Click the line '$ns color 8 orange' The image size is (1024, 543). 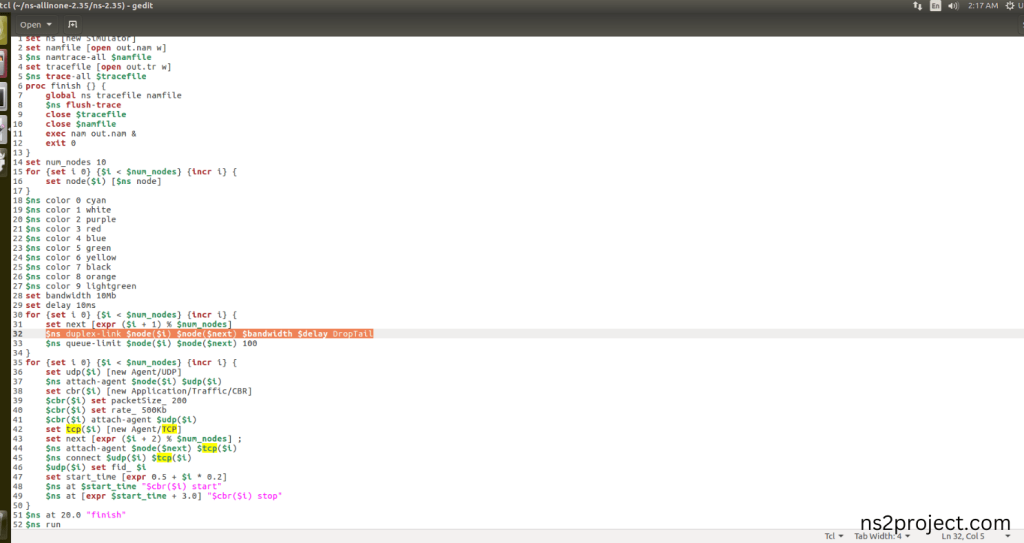point(71,276)
